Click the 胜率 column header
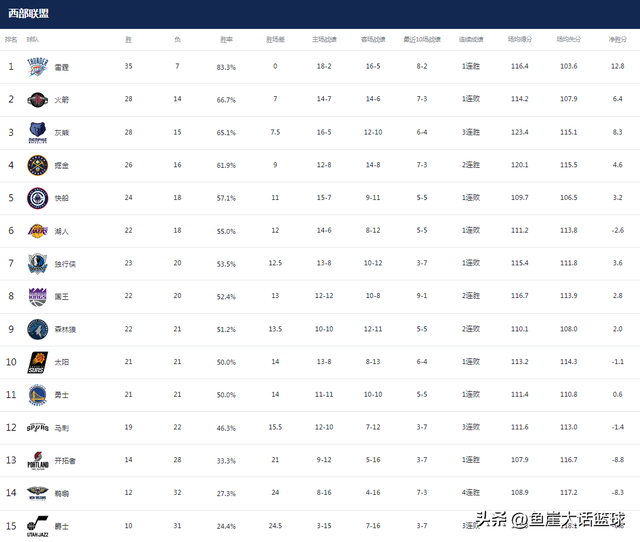Viewport: 640px width, 542px height. (x=226, y=40)
